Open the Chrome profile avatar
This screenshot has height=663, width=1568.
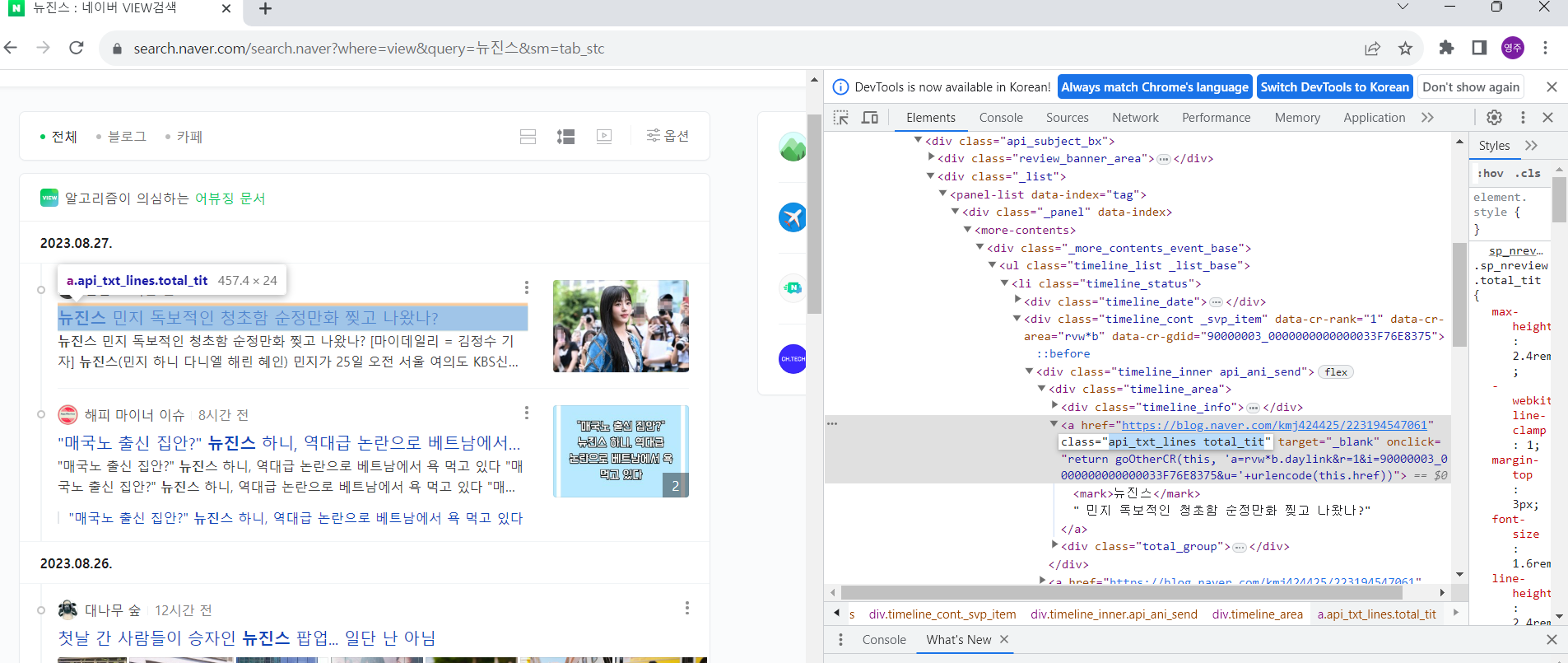coord(1513,48)
